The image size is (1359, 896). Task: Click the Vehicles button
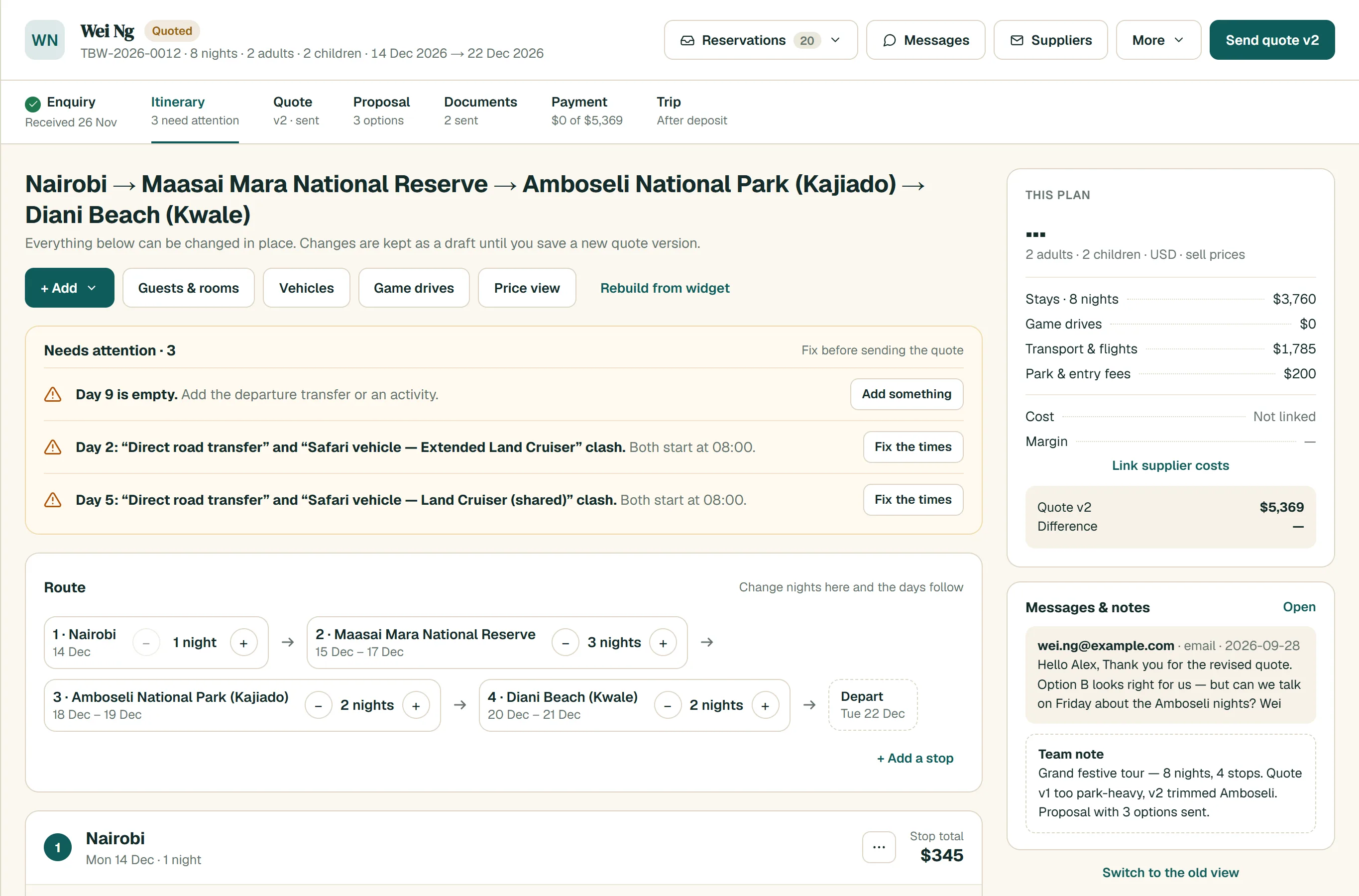(x=306, y=288)
